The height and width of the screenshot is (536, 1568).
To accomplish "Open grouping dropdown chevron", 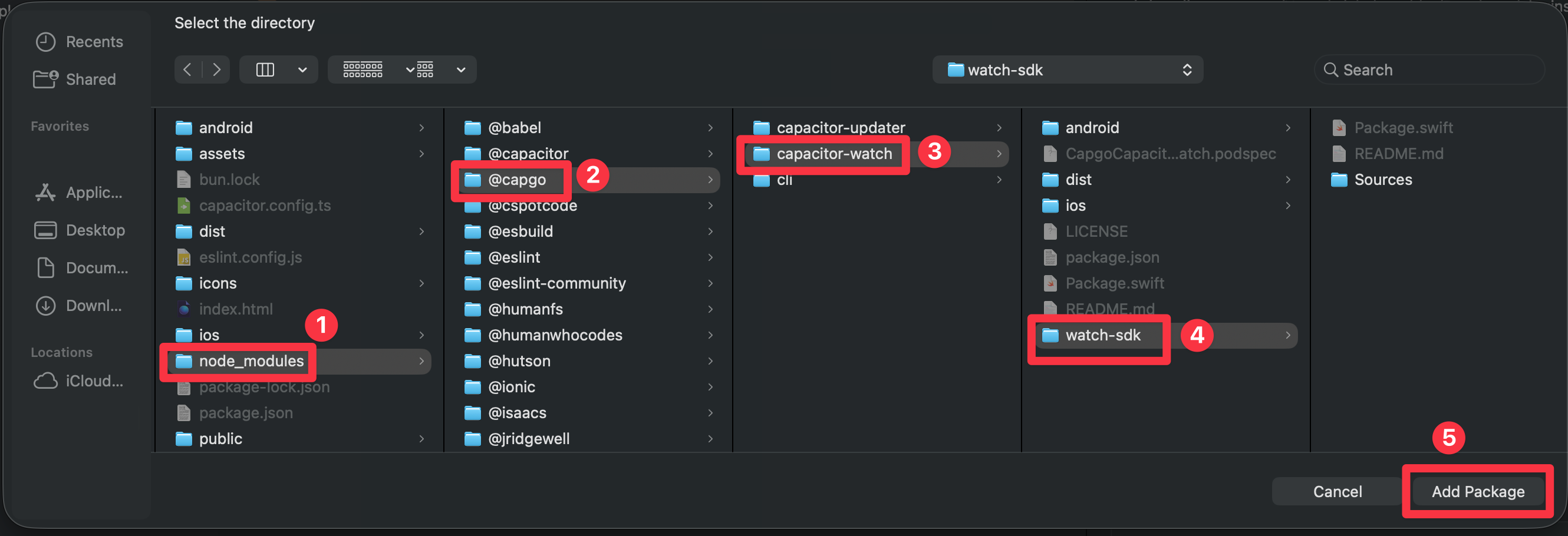I will point(461,70).
